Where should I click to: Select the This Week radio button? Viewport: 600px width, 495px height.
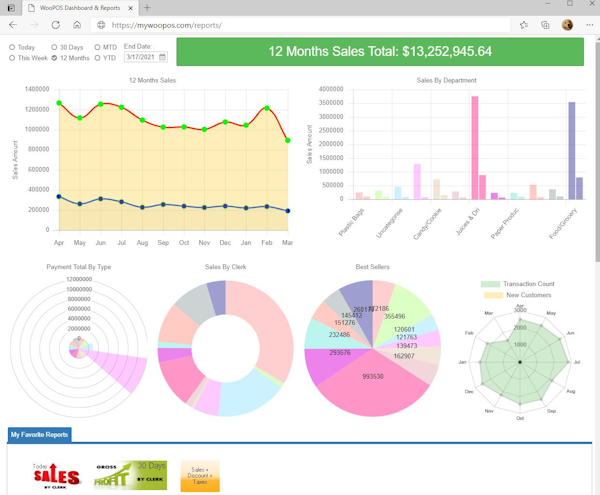point(12,58)
